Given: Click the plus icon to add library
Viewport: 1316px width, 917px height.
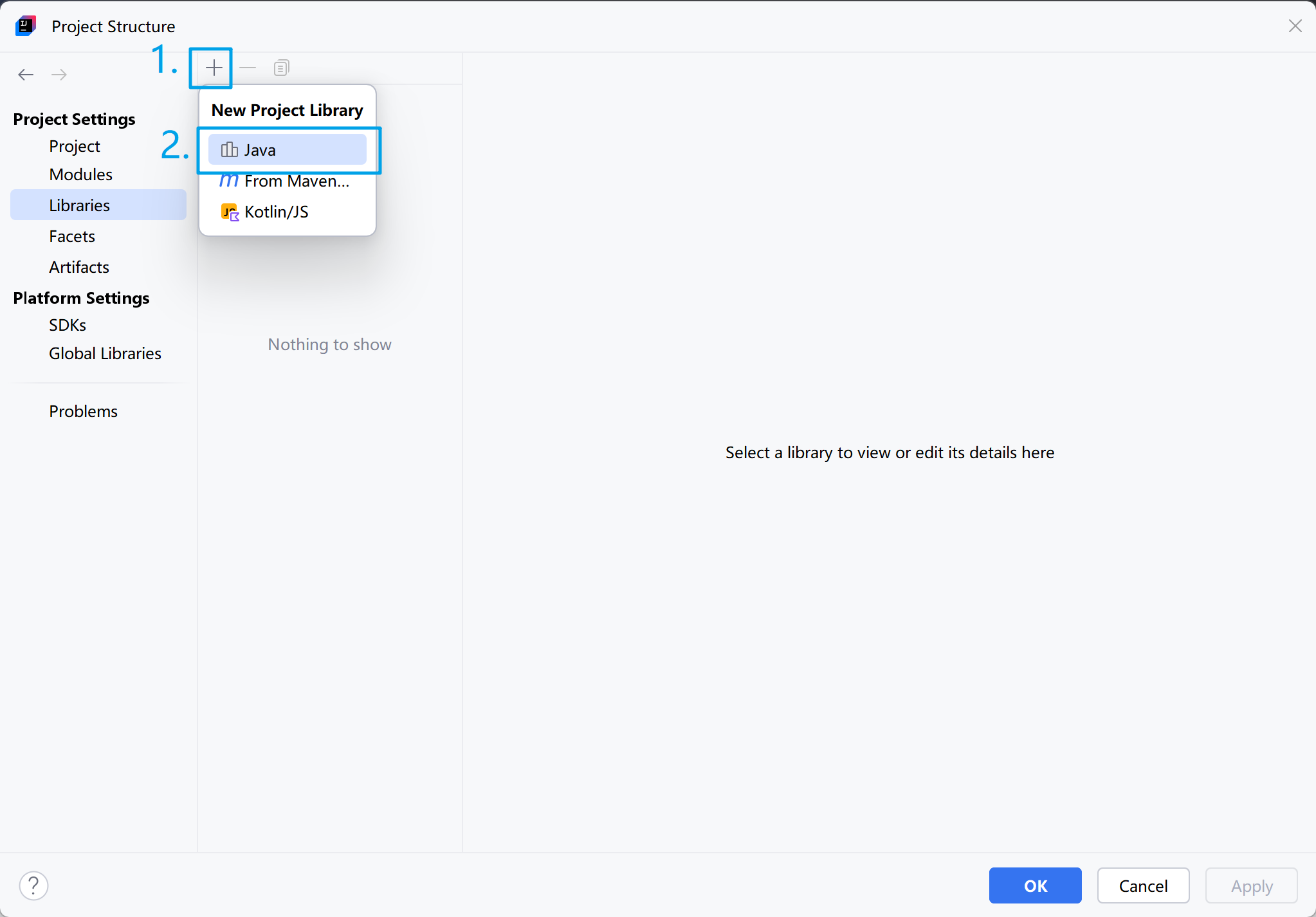Looking at the screenshot, I should pos(214,68).
